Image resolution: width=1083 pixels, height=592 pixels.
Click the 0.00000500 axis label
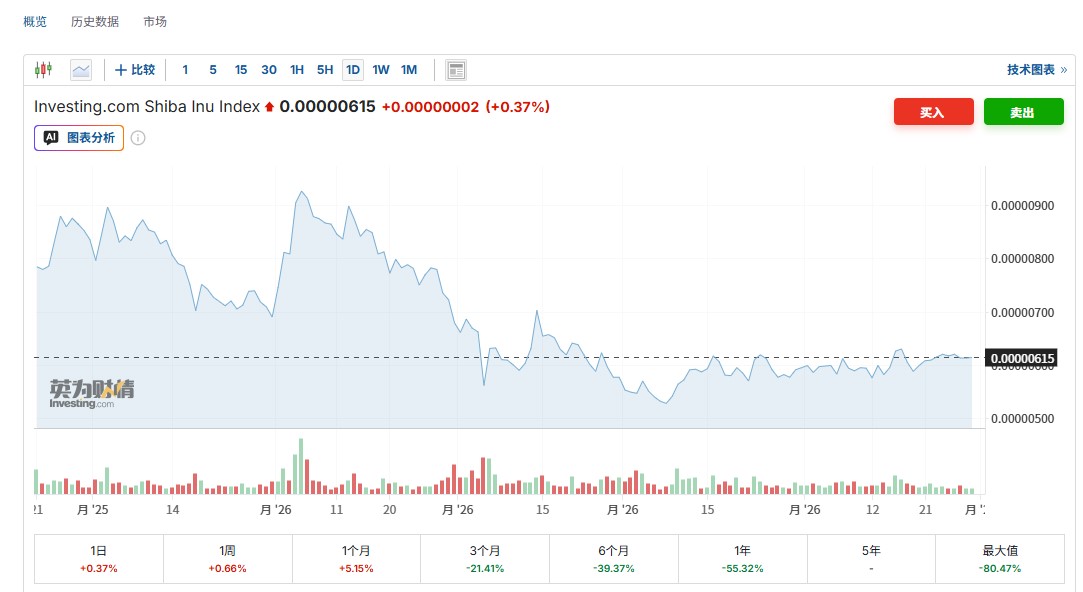tap(1022, 419)
